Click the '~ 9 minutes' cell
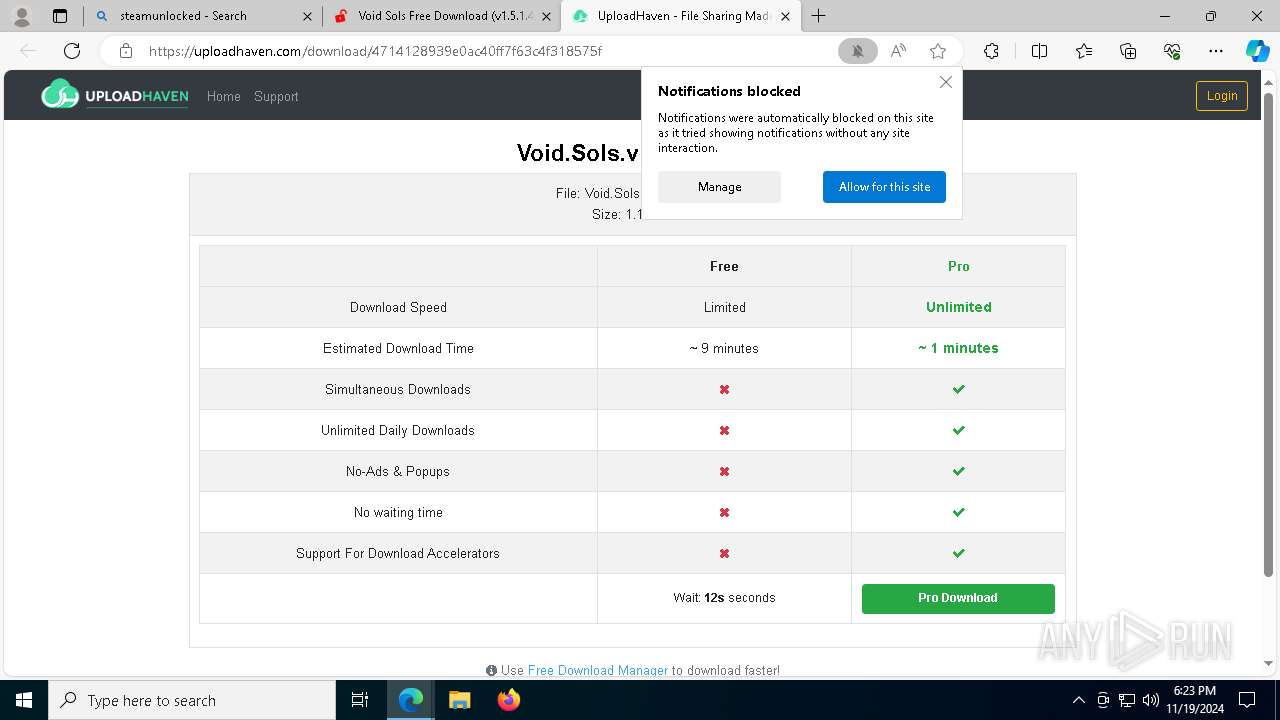The height and width of the screenshot is (720, 1280). pyautogui.click(x=724, y=348)
